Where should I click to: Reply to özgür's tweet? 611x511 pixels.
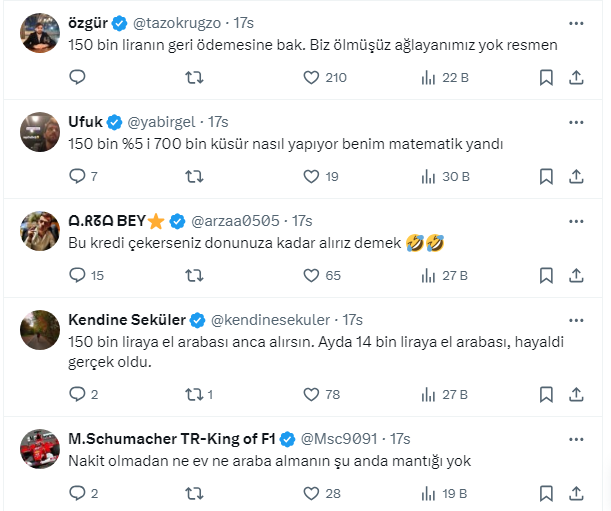[78, 77]
